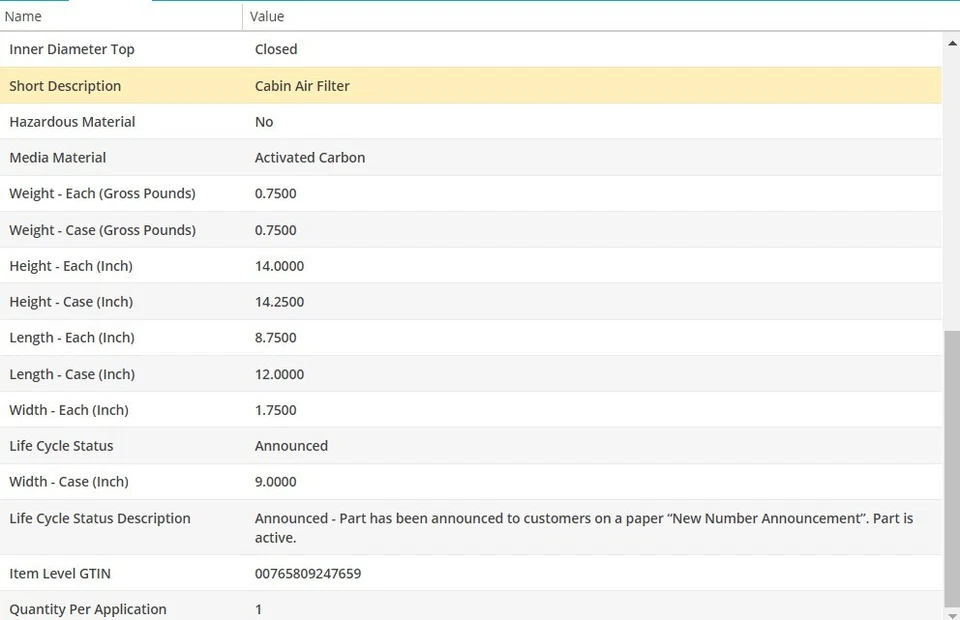Click the Hazardous Material label
This screenshot has width=960, height=620.
pos(72,122)
